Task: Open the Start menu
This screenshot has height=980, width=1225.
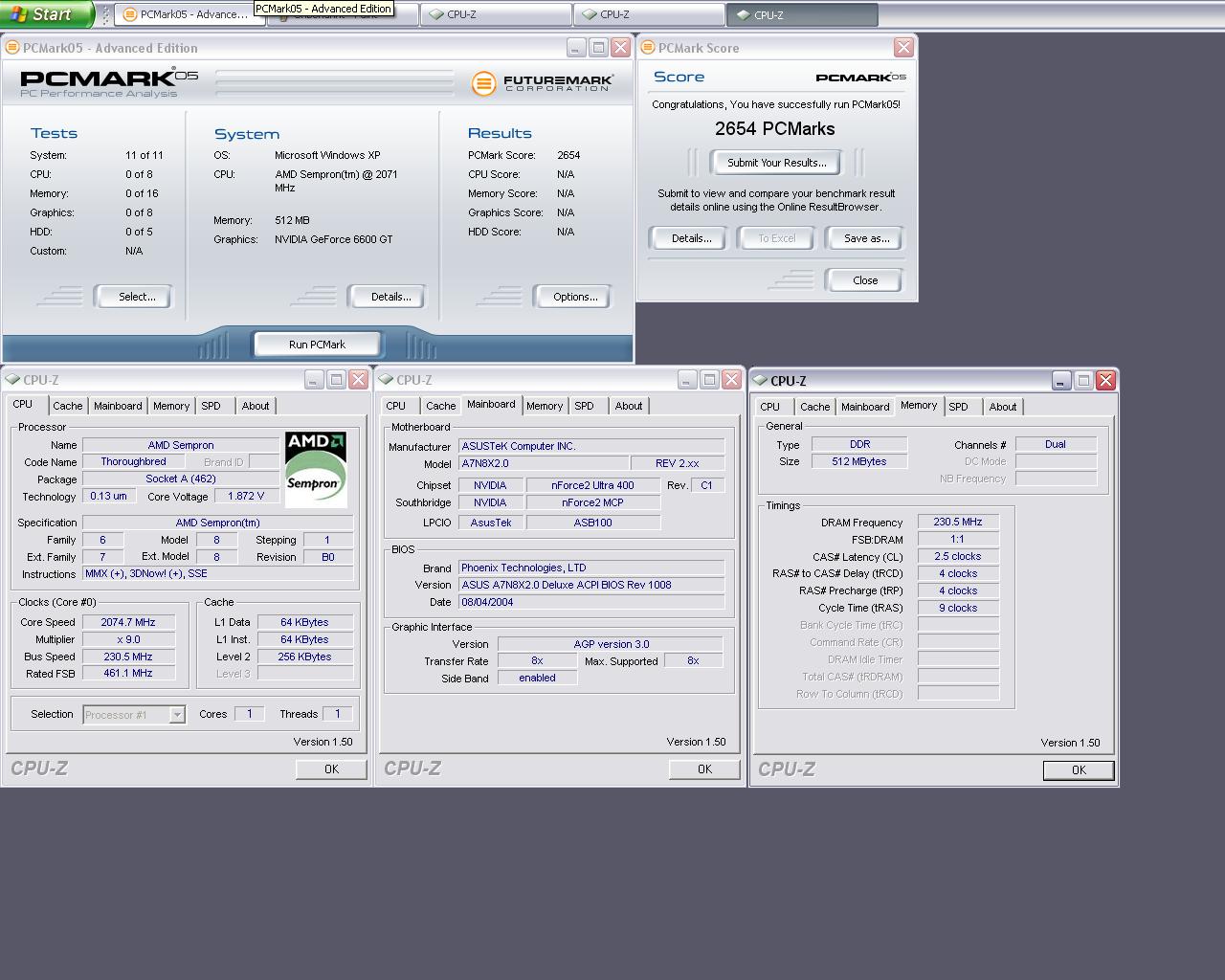Action: click(x=46, y=14)
